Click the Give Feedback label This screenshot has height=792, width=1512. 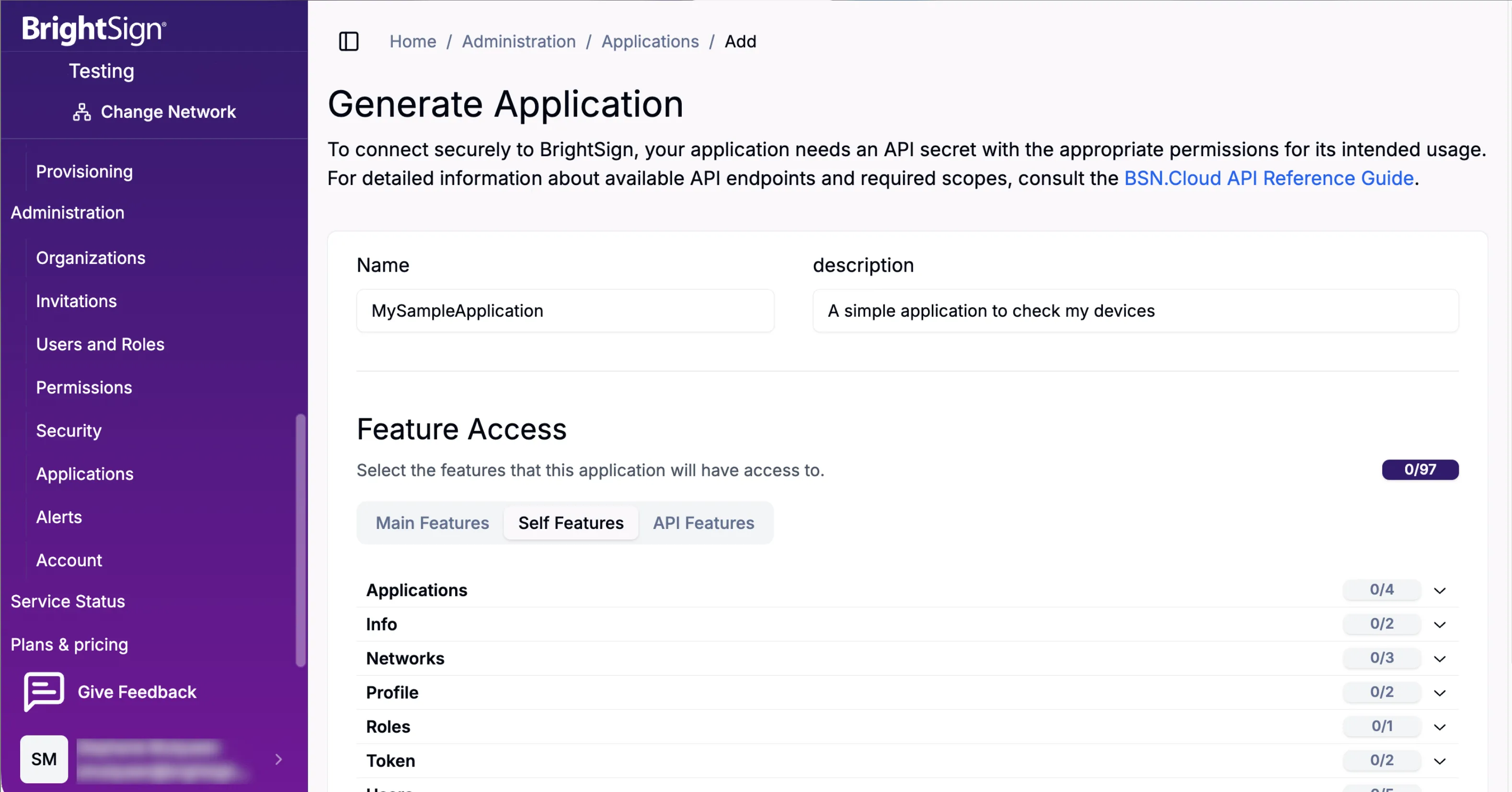click(x=137, y=691)
